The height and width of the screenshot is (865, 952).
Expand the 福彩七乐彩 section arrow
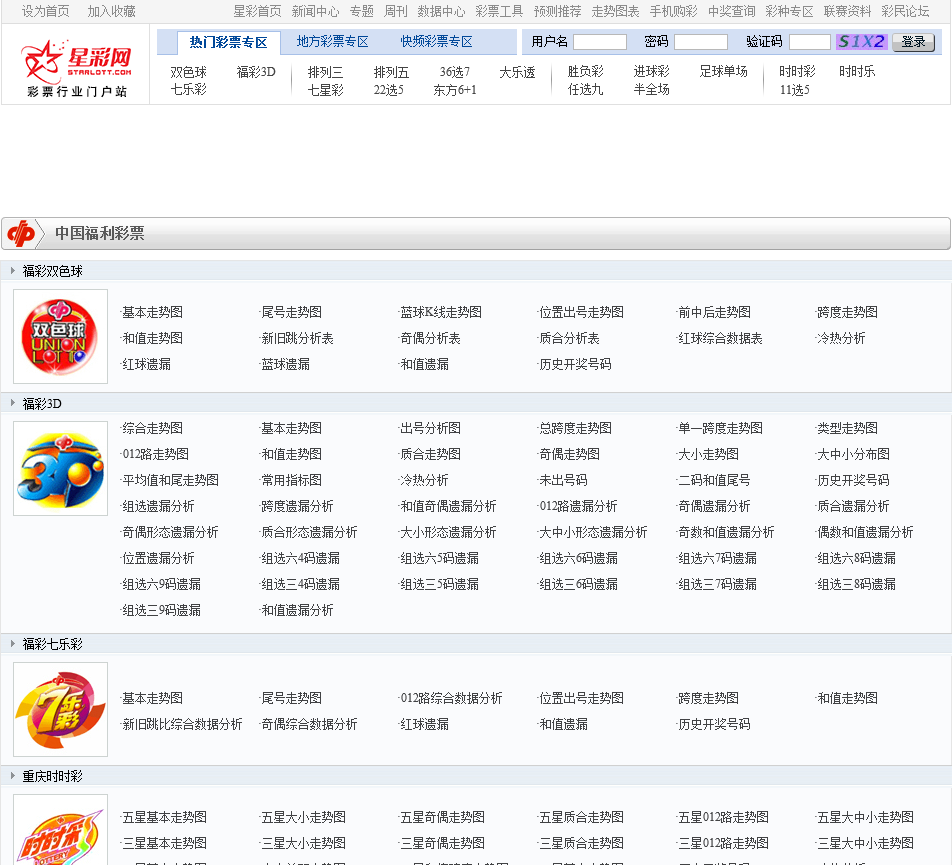[13, 643]
